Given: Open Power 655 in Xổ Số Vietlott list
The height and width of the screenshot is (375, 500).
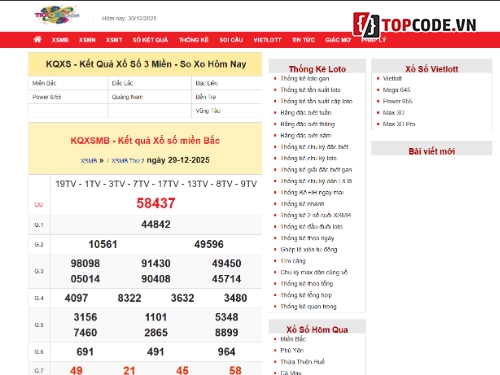Looking at the screenshot, I should coord(397,101).
